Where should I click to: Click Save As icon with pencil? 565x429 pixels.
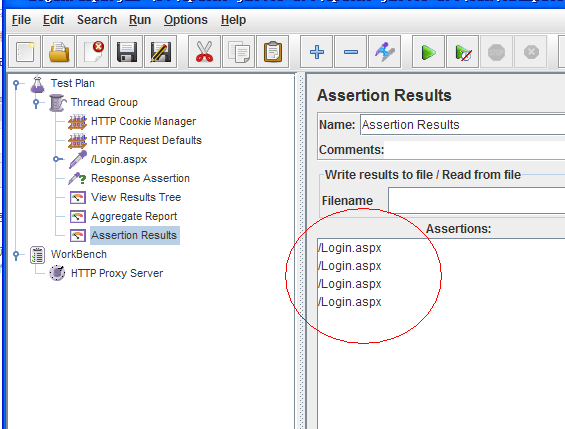click(x=161, y=52)
